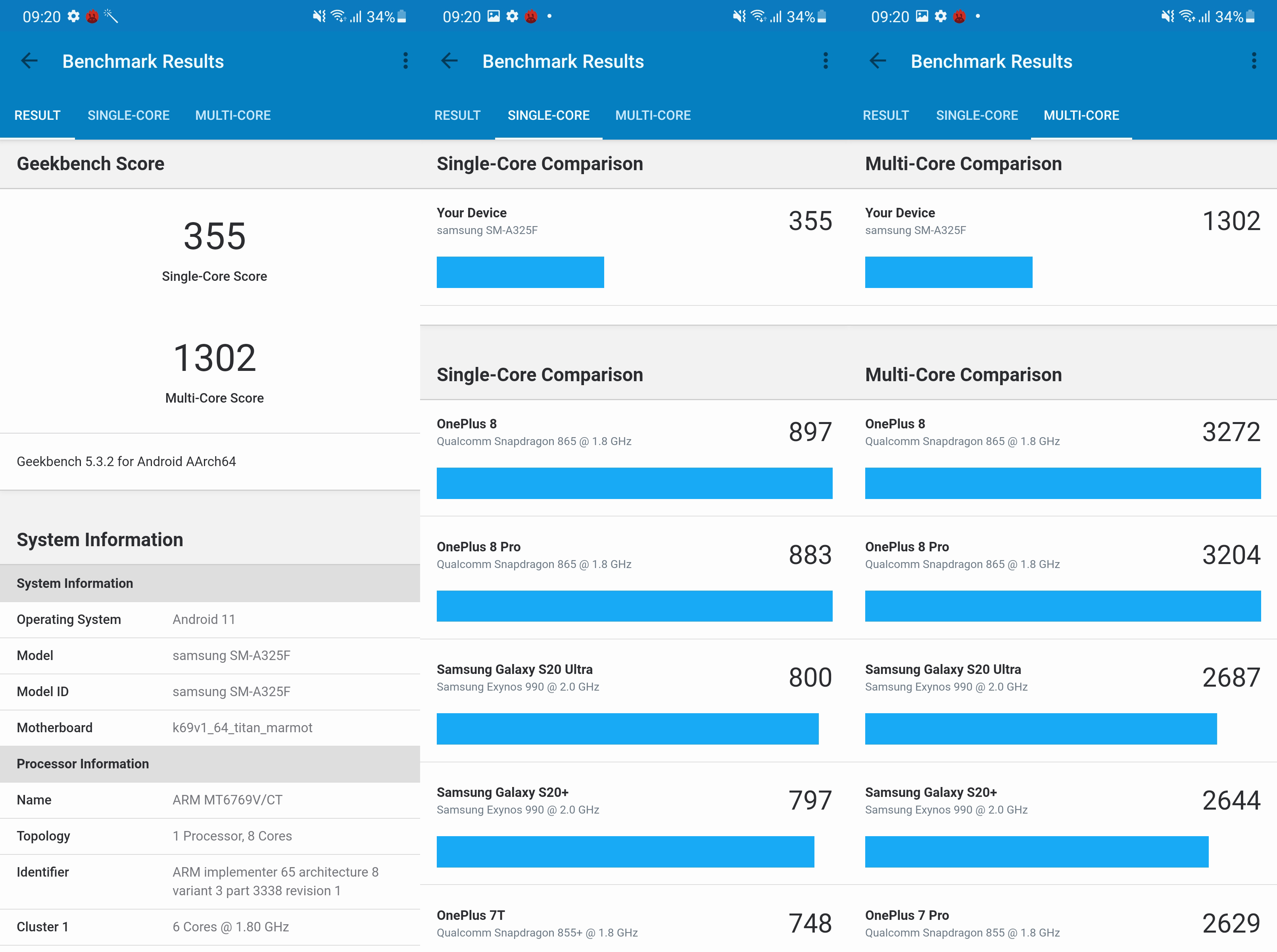Tap back arrow in middle Single-Core screen

point(449,61)
